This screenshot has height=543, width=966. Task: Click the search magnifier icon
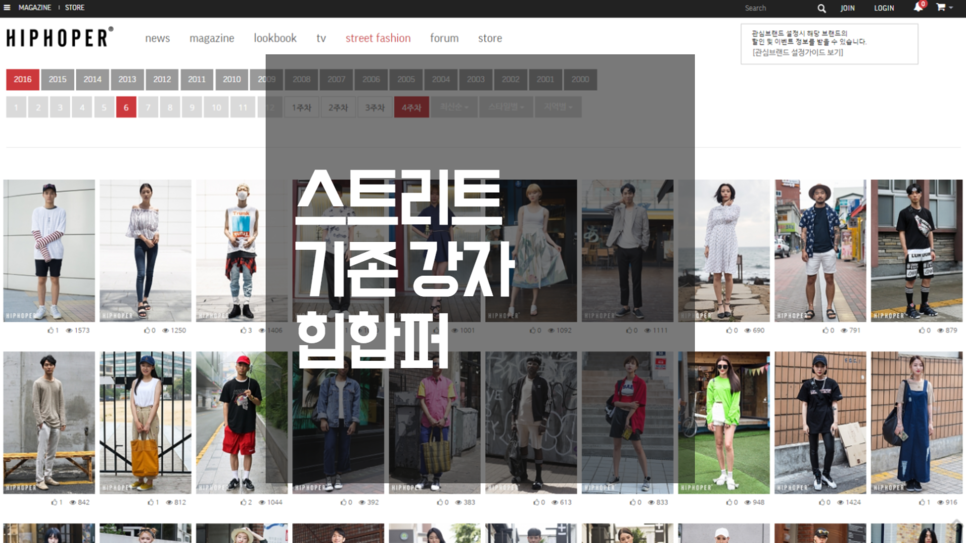point(821,8)
